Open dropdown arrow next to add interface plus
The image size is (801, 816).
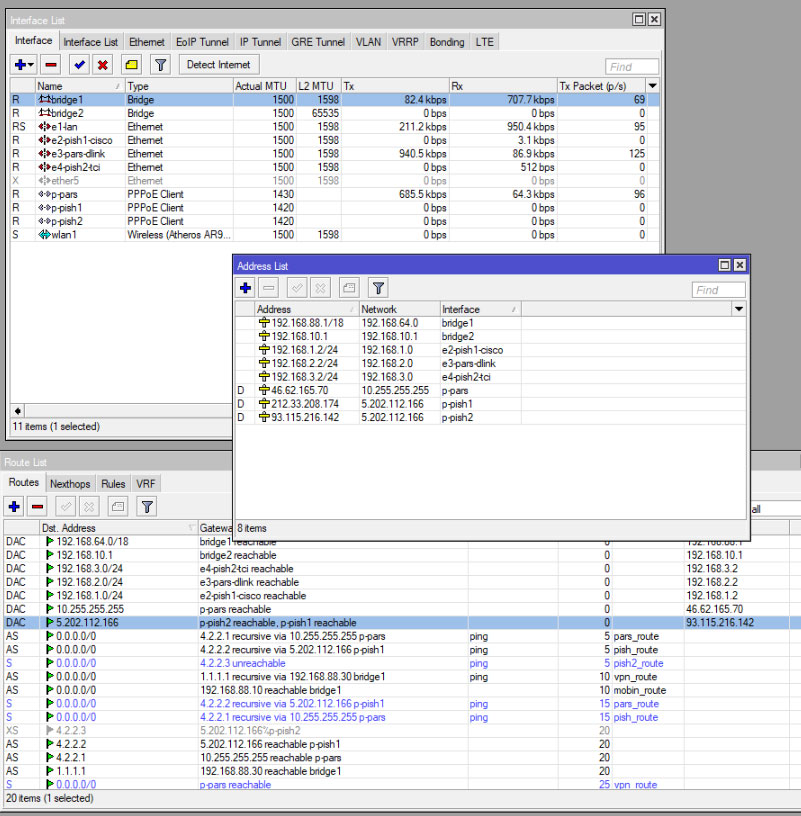31,65
